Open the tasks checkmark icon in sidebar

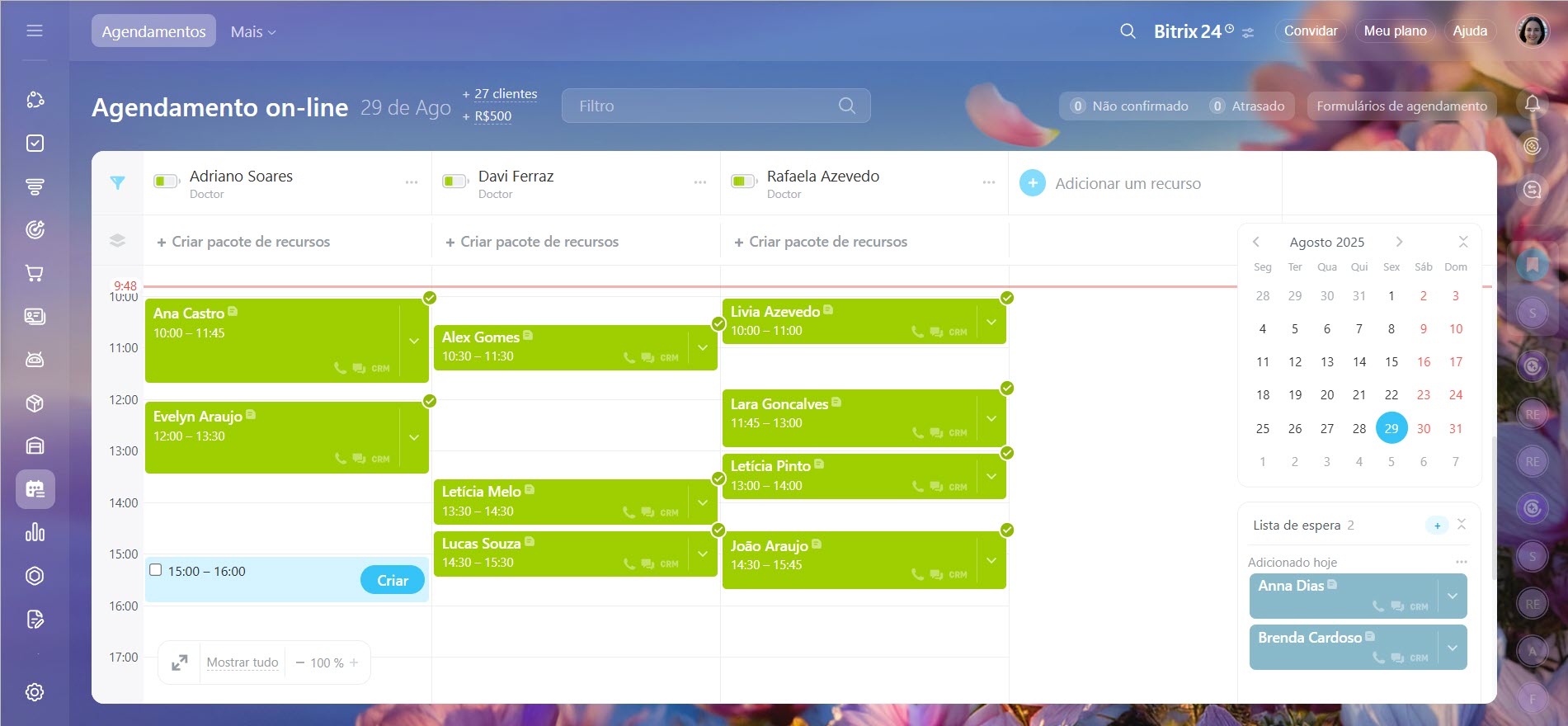(x=35, y=144)
